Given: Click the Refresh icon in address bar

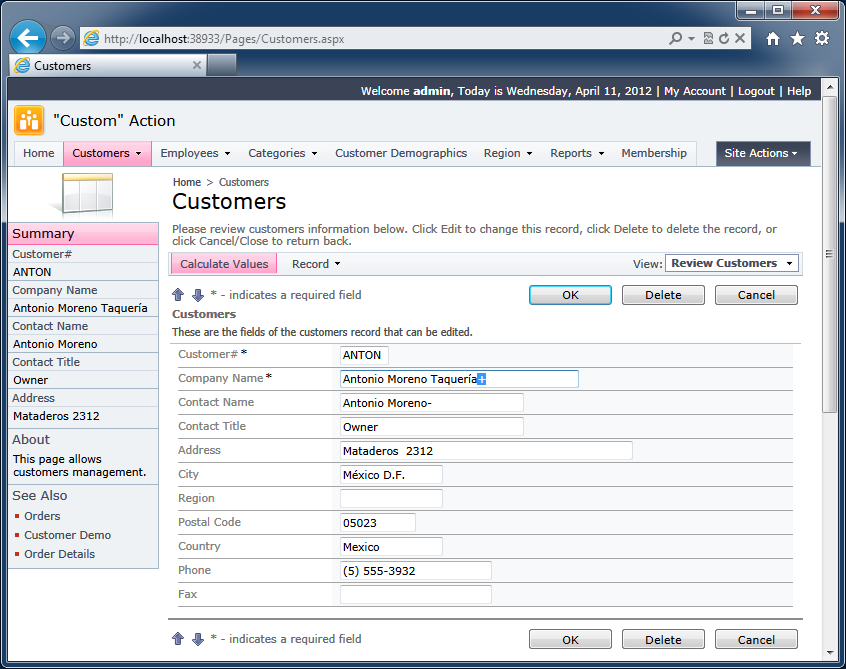Looking at the screenshot, I should point(724,38).
